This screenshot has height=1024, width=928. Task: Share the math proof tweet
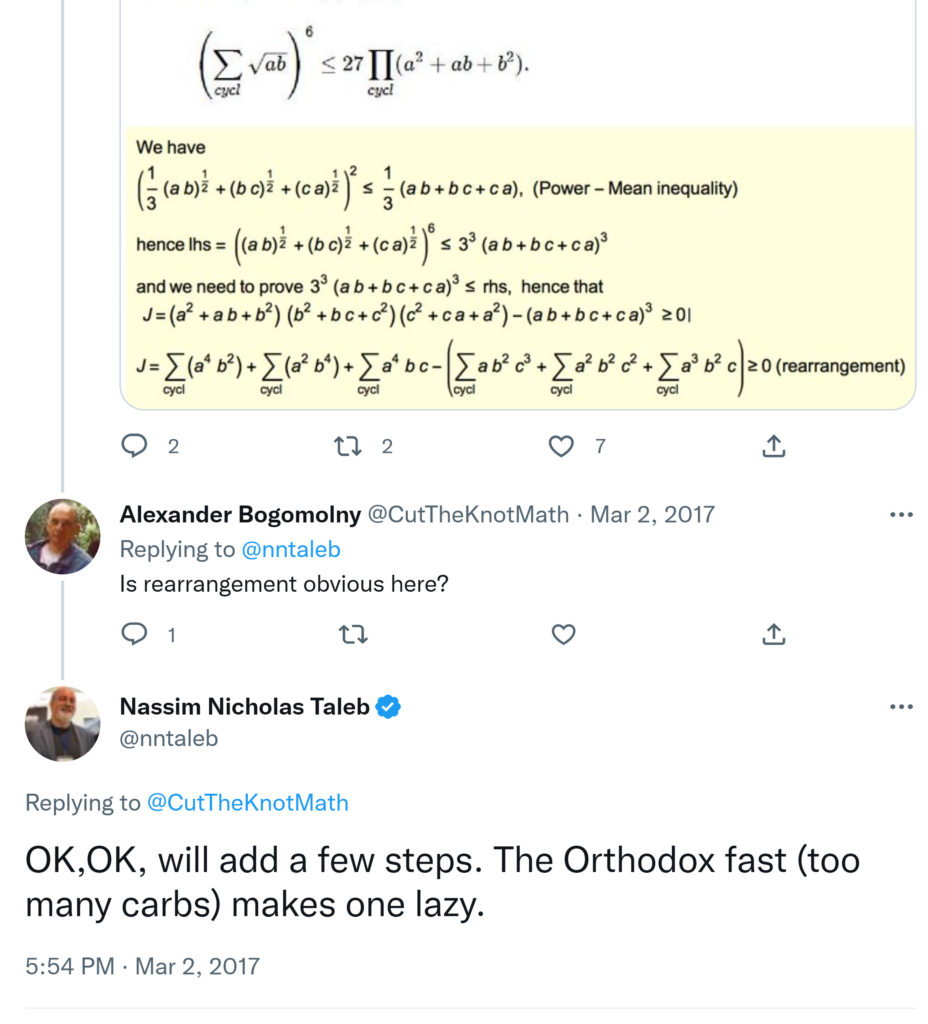[774, 446]
